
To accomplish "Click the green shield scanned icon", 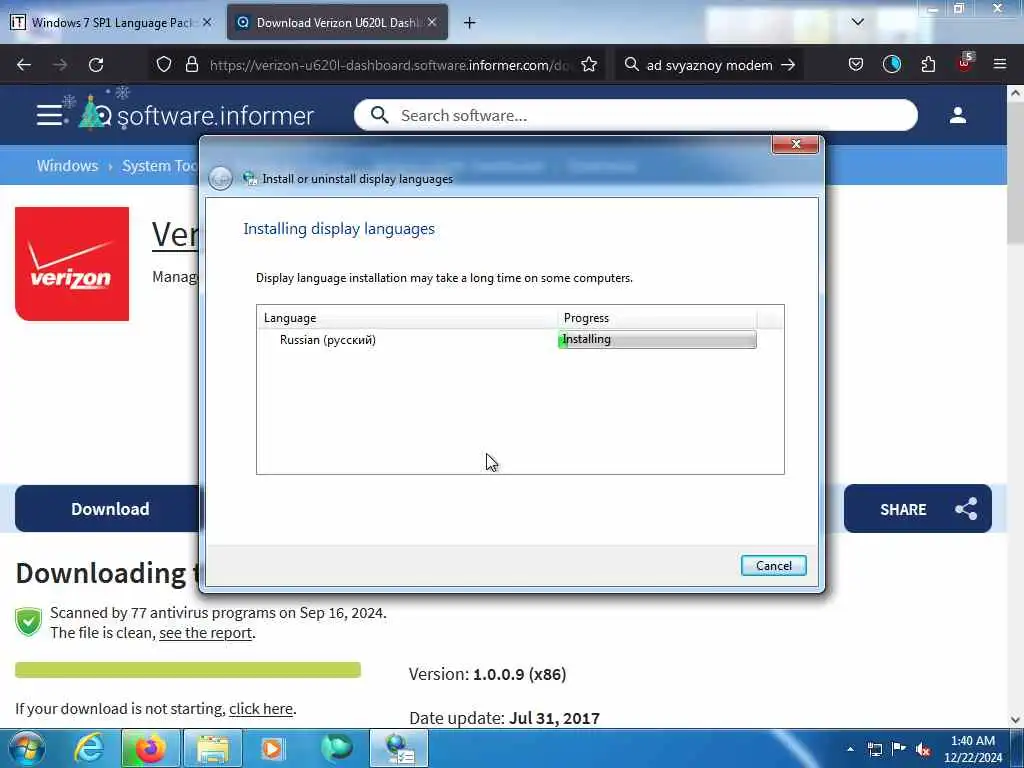I will coord(29,622).
